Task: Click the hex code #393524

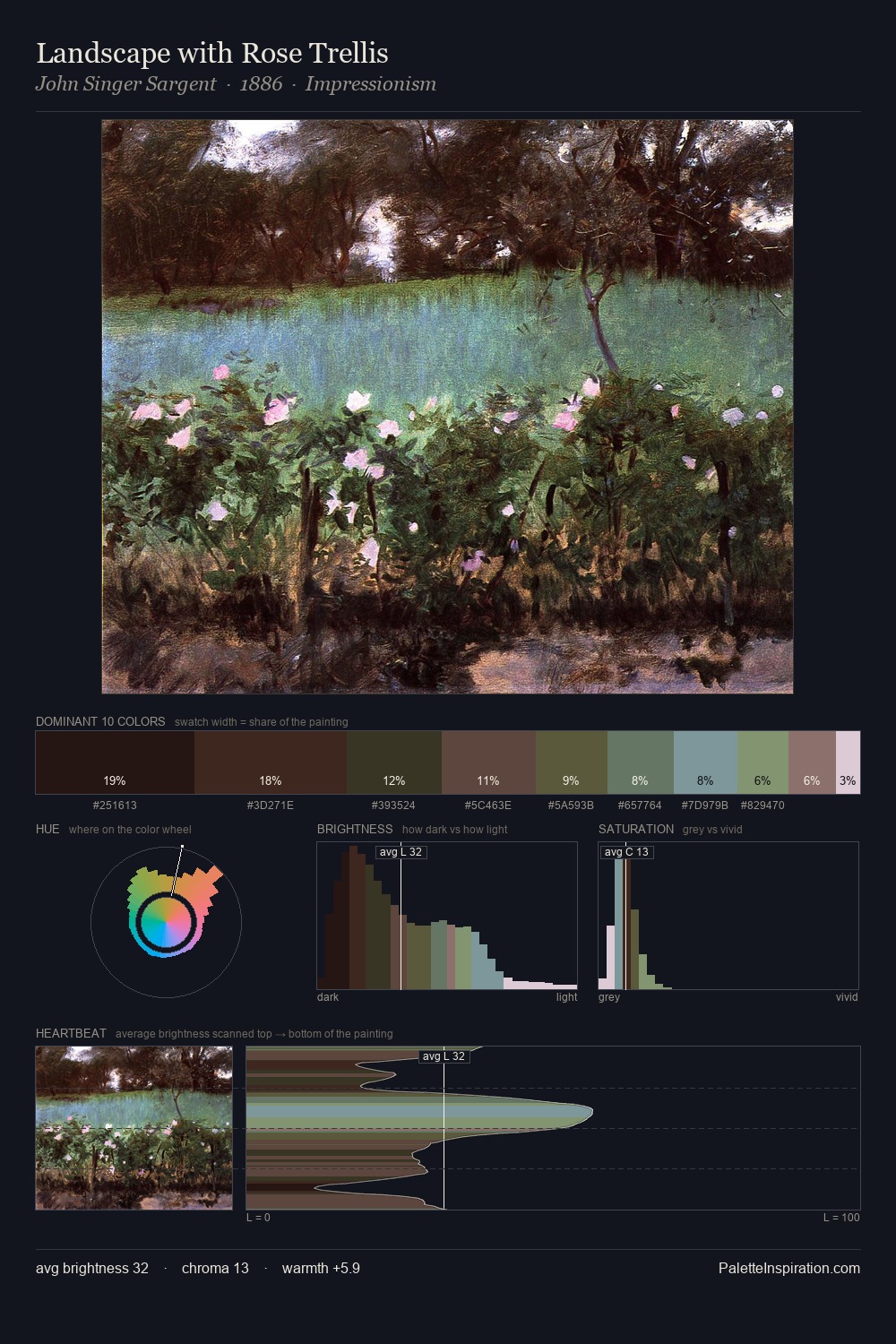Action: click(x=394, y=806)
